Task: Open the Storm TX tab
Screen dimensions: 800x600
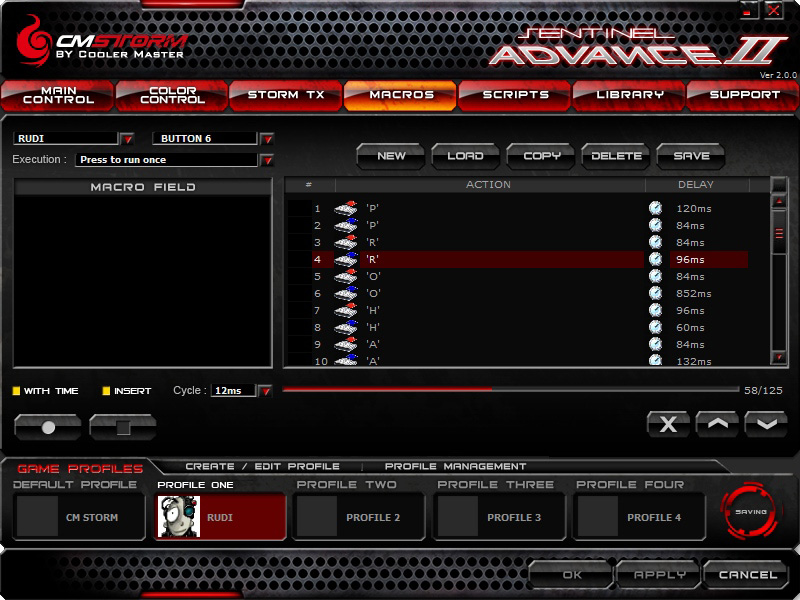Action: [x=286, y=95]
